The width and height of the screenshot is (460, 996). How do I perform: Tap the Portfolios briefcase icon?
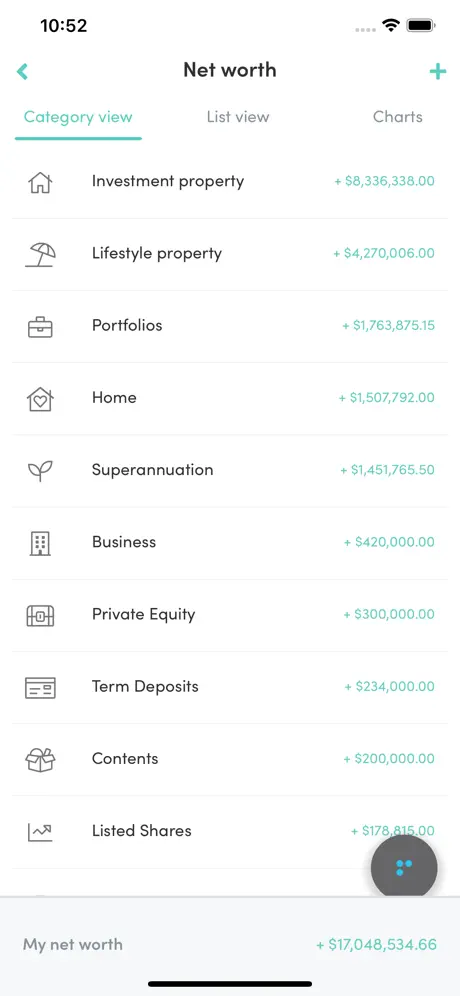click(x=40, y=326)
